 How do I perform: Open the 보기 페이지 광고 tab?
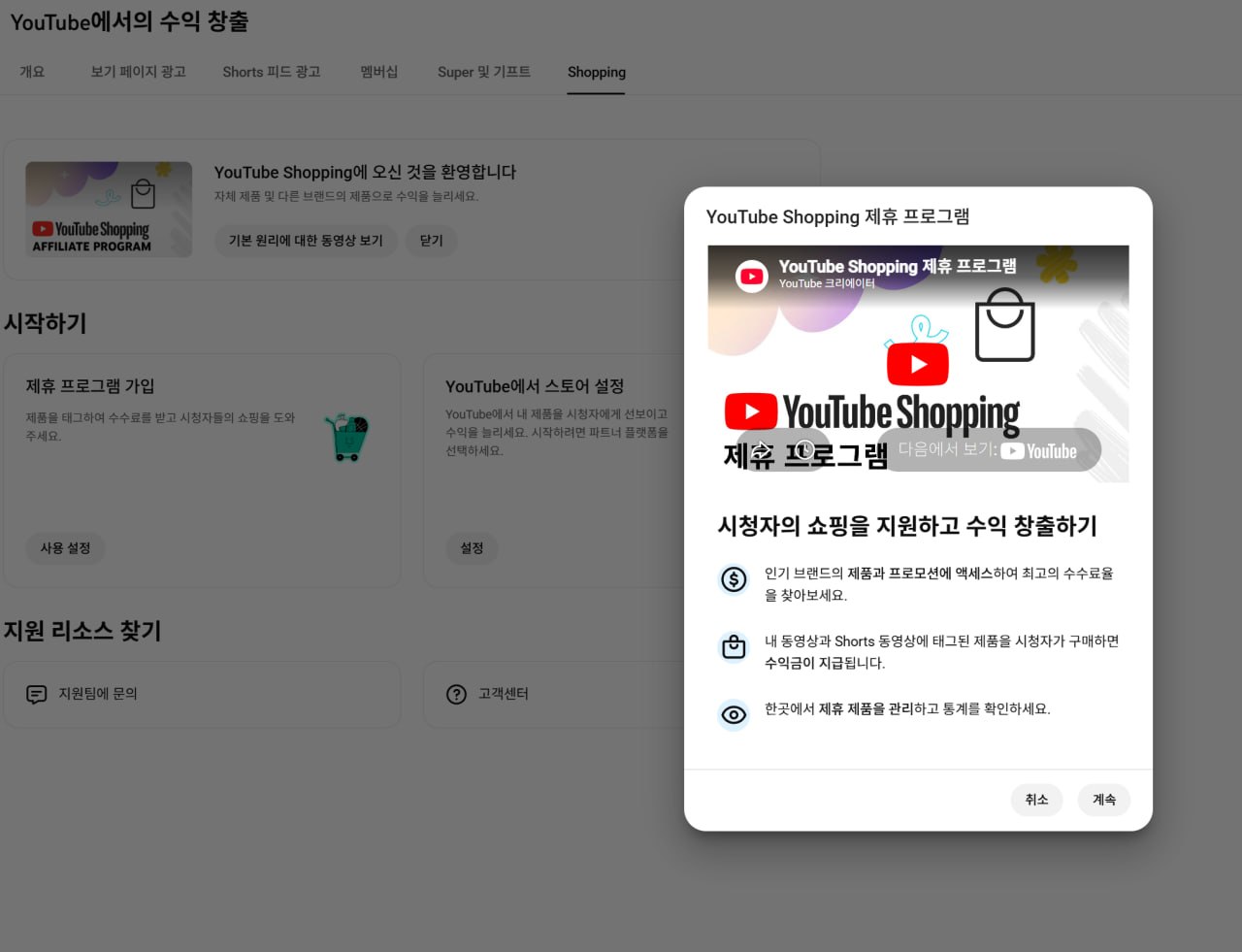click(138, 72)
